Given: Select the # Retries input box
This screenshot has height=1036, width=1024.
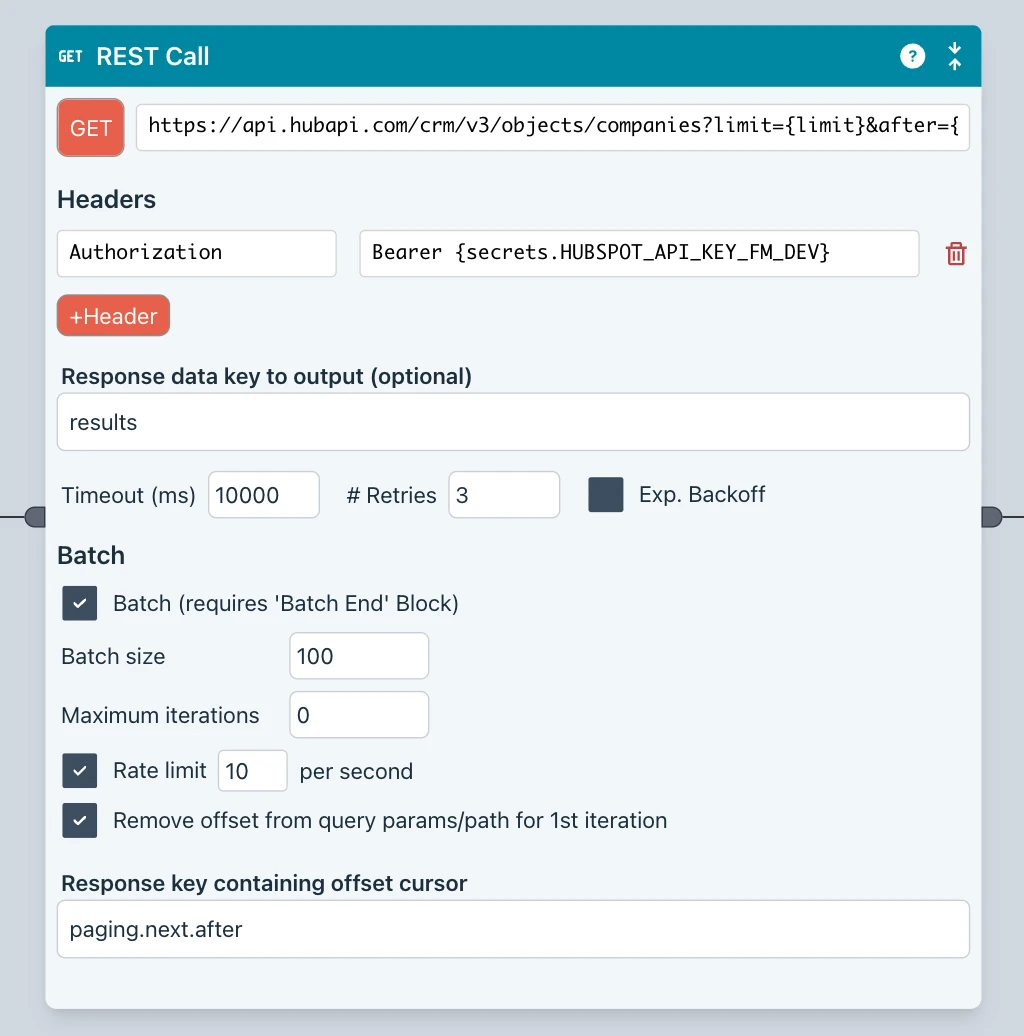Looking at the screenshot, I should coord(503,495).
